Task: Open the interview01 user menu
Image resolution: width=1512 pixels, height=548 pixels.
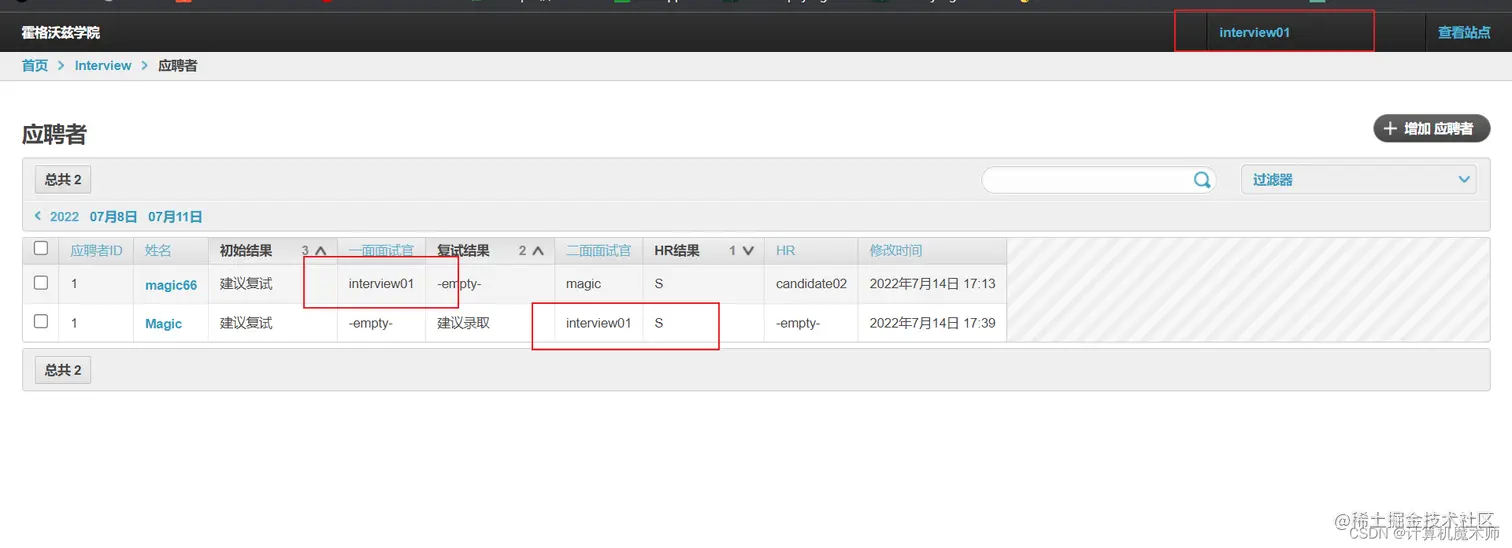Action: coord(1254,32)
